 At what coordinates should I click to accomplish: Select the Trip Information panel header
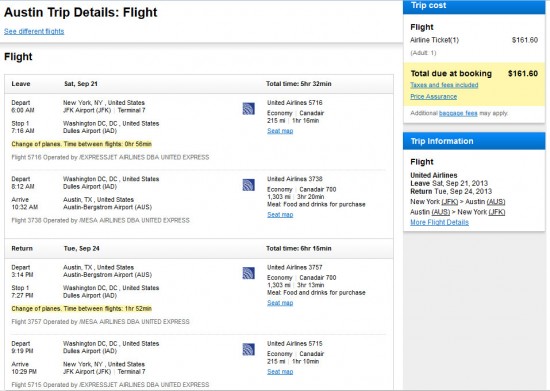[x=474, y=141]
